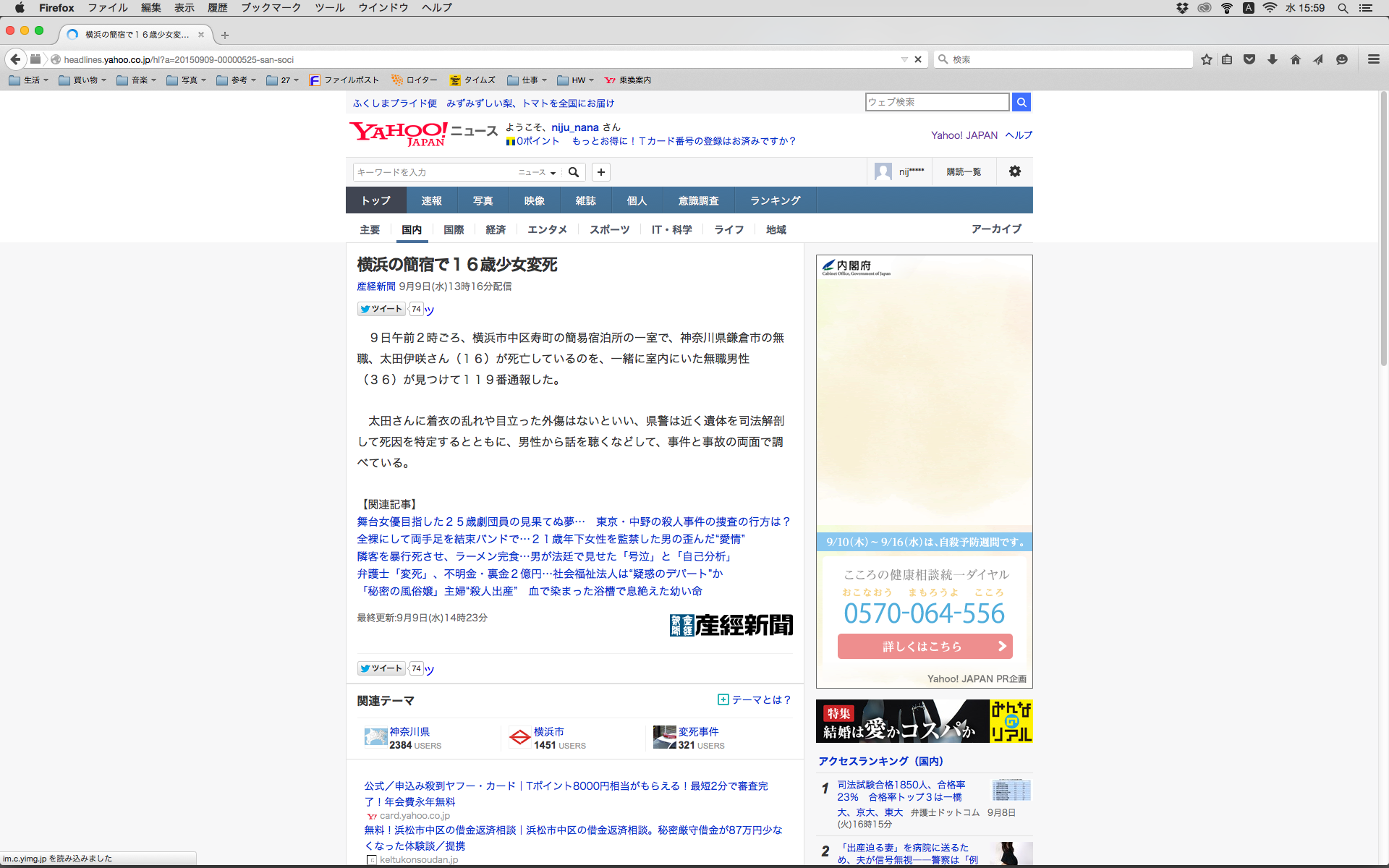Click the top ツイート button under headline
Image resolution: width=1389 pixels, height=868 pixels.
(x=381, y=309)
